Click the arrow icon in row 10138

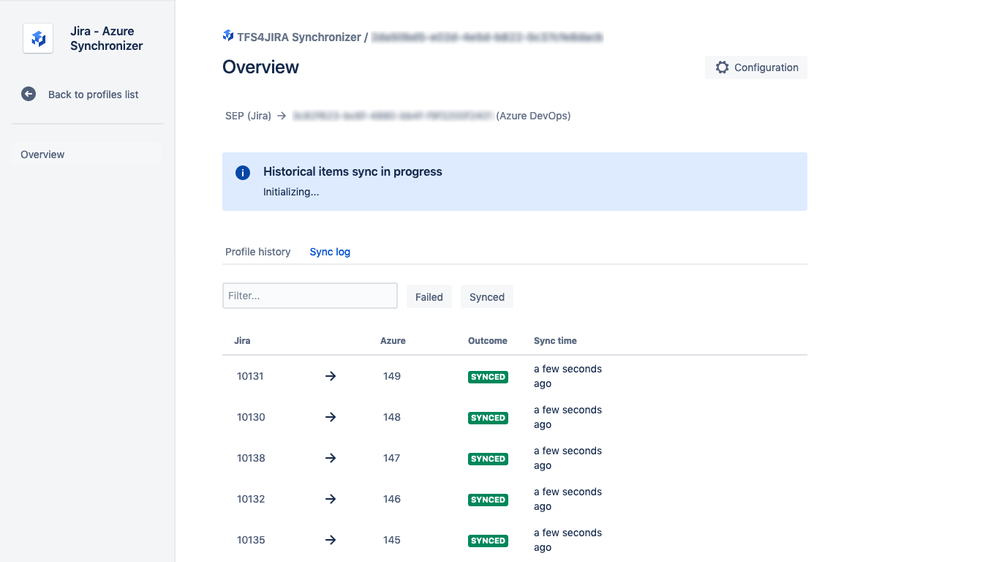pos(330,458)
